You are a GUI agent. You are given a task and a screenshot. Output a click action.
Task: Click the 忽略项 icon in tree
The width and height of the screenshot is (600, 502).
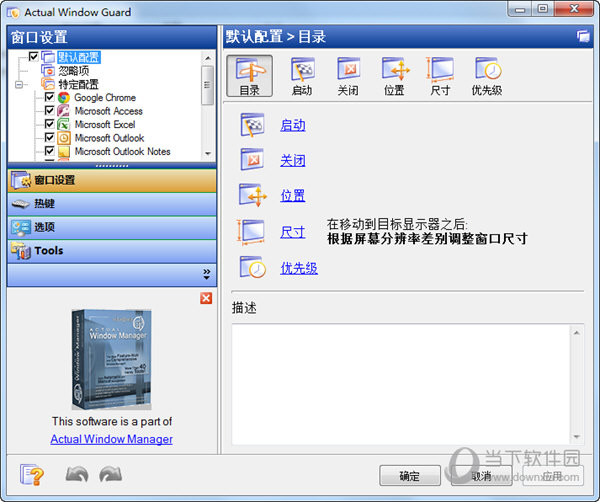[x=48, y=71]
